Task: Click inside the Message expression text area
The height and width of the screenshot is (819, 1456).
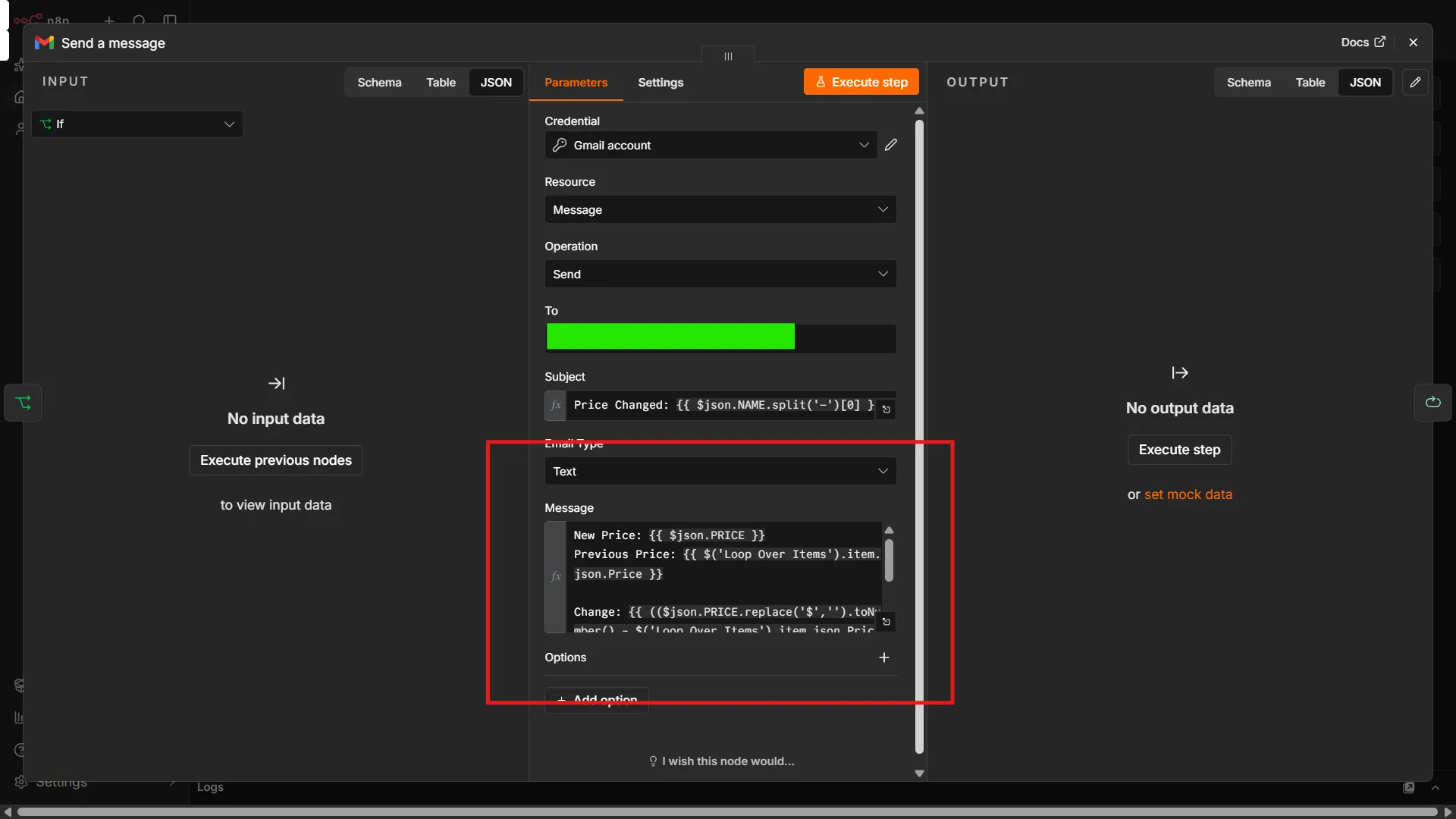Action: point(724,576)
